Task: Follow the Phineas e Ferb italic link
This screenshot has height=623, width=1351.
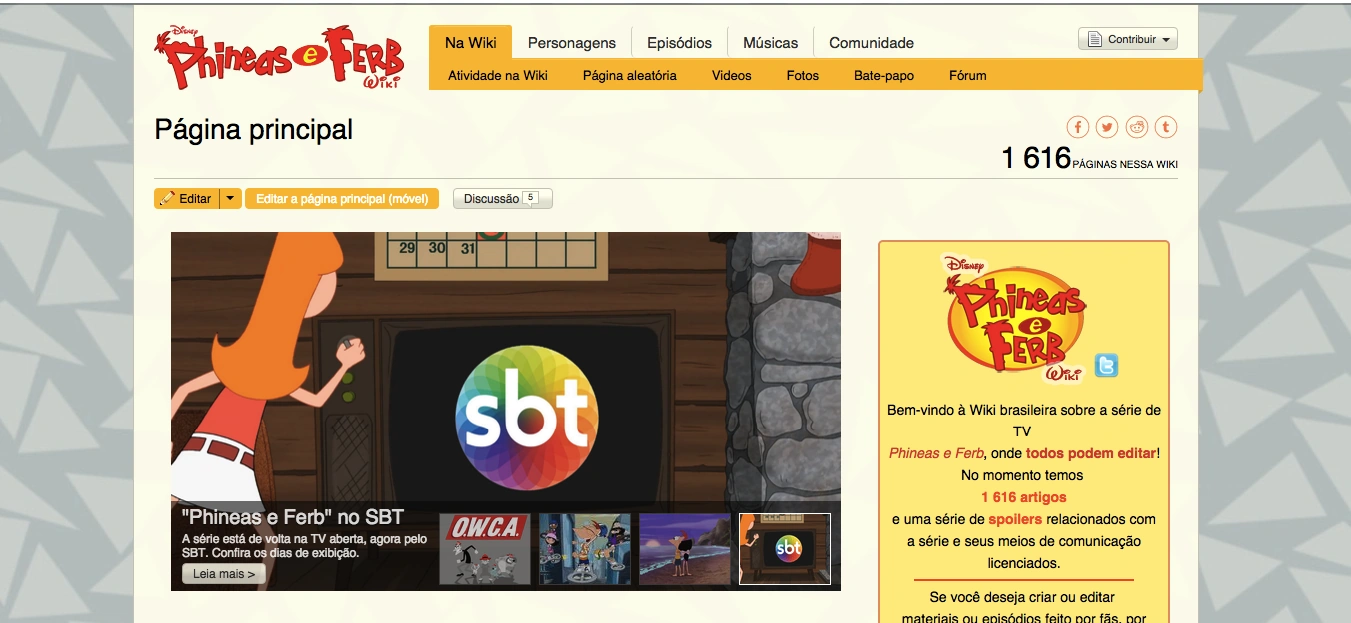Action: point(936,453)
